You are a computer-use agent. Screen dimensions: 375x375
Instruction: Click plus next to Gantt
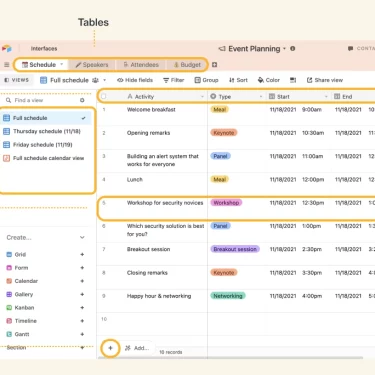point(82,334)
